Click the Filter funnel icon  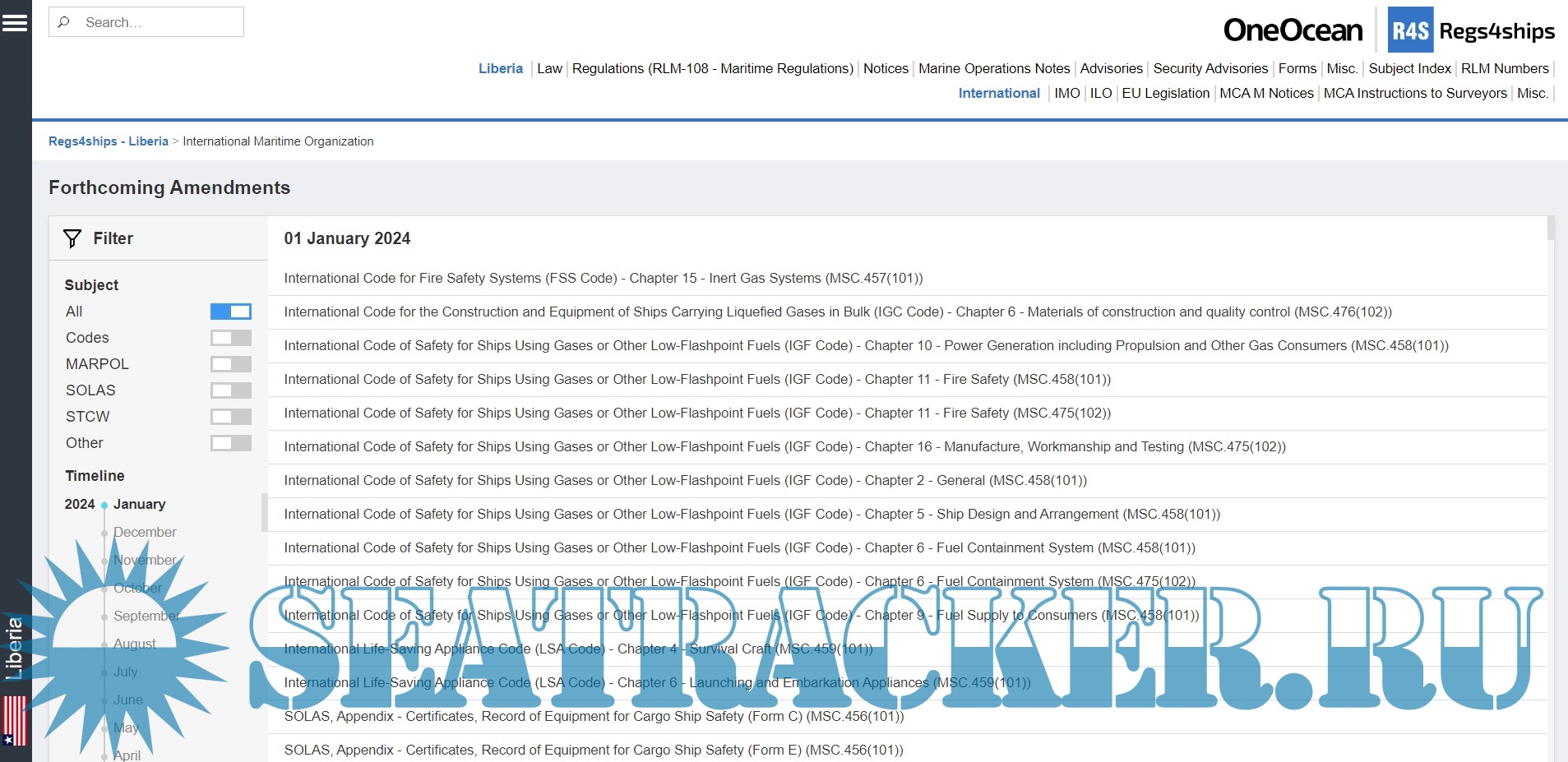point(72,238)
